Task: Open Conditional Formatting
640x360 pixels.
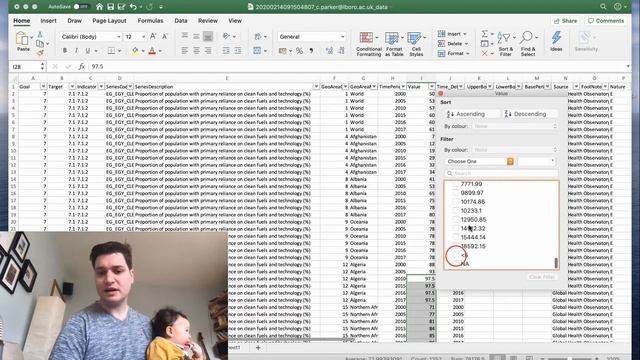Action: tap(369, 44)
